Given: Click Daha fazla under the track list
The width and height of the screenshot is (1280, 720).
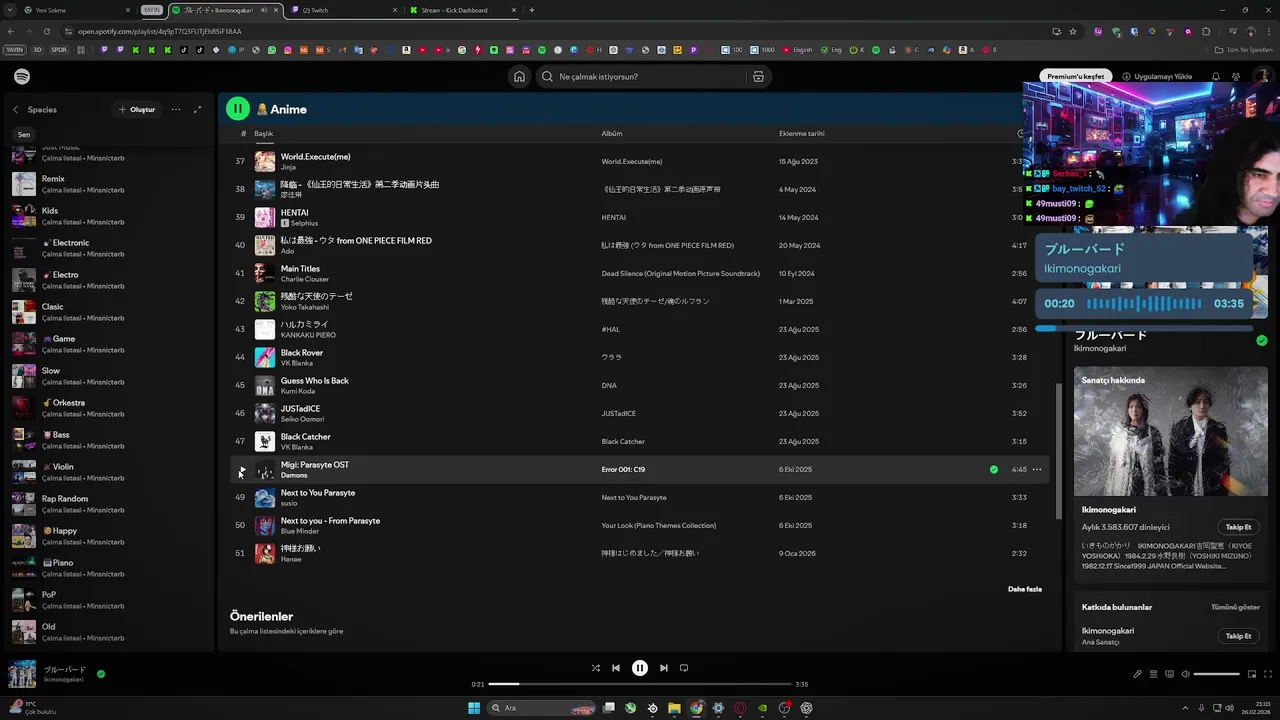Looking at the screenshot, I should [1025, 589].
